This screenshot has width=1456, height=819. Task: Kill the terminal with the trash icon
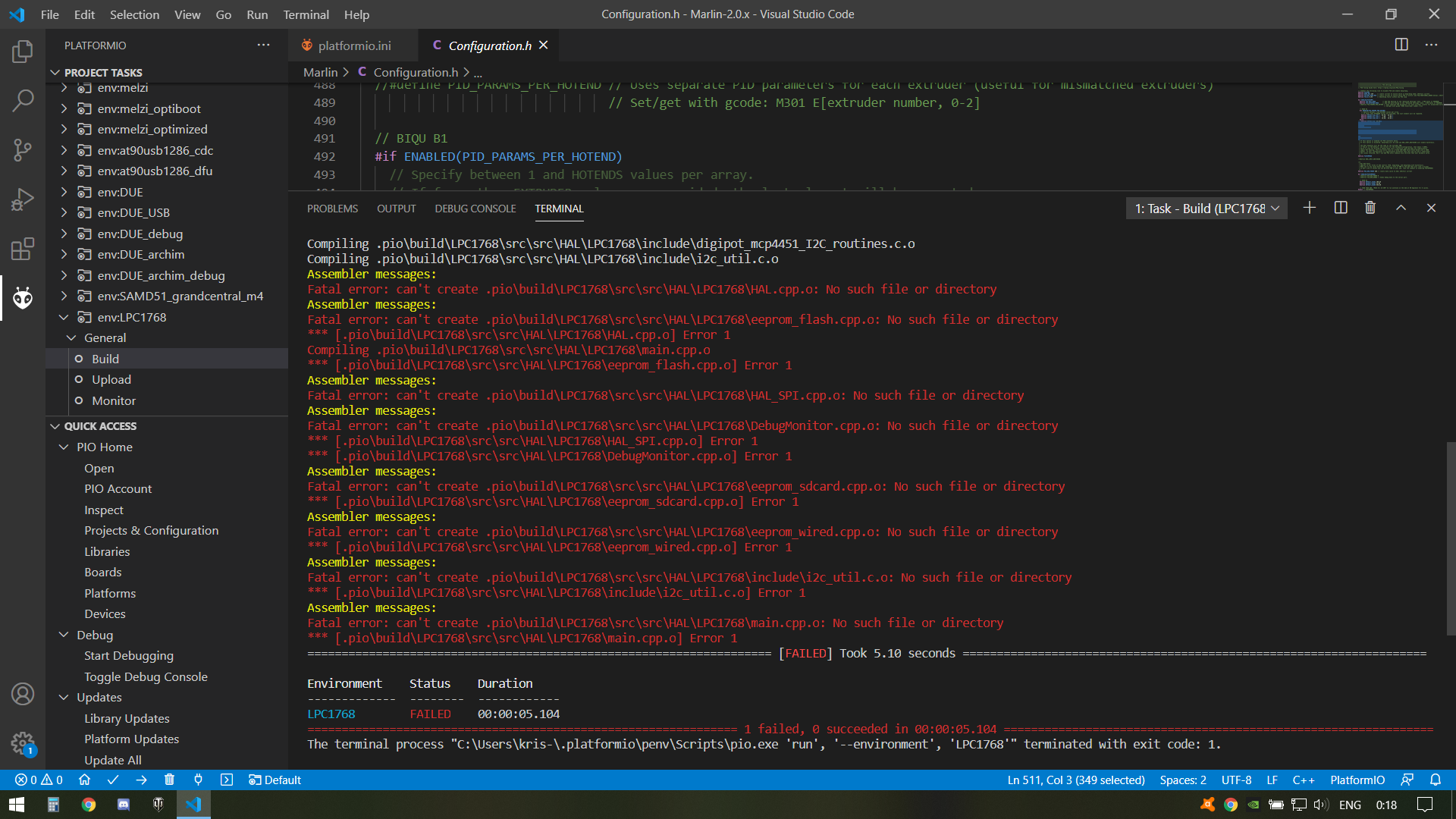tap(1370, 208)
